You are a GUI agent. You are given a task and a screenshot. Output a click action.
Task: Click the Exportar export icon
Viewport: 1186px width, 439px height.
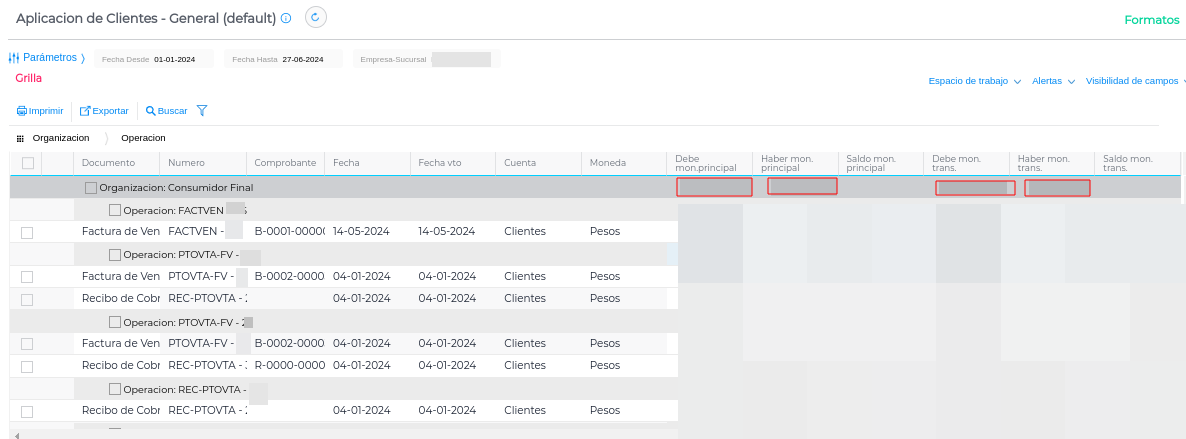[x=85, y=111]
